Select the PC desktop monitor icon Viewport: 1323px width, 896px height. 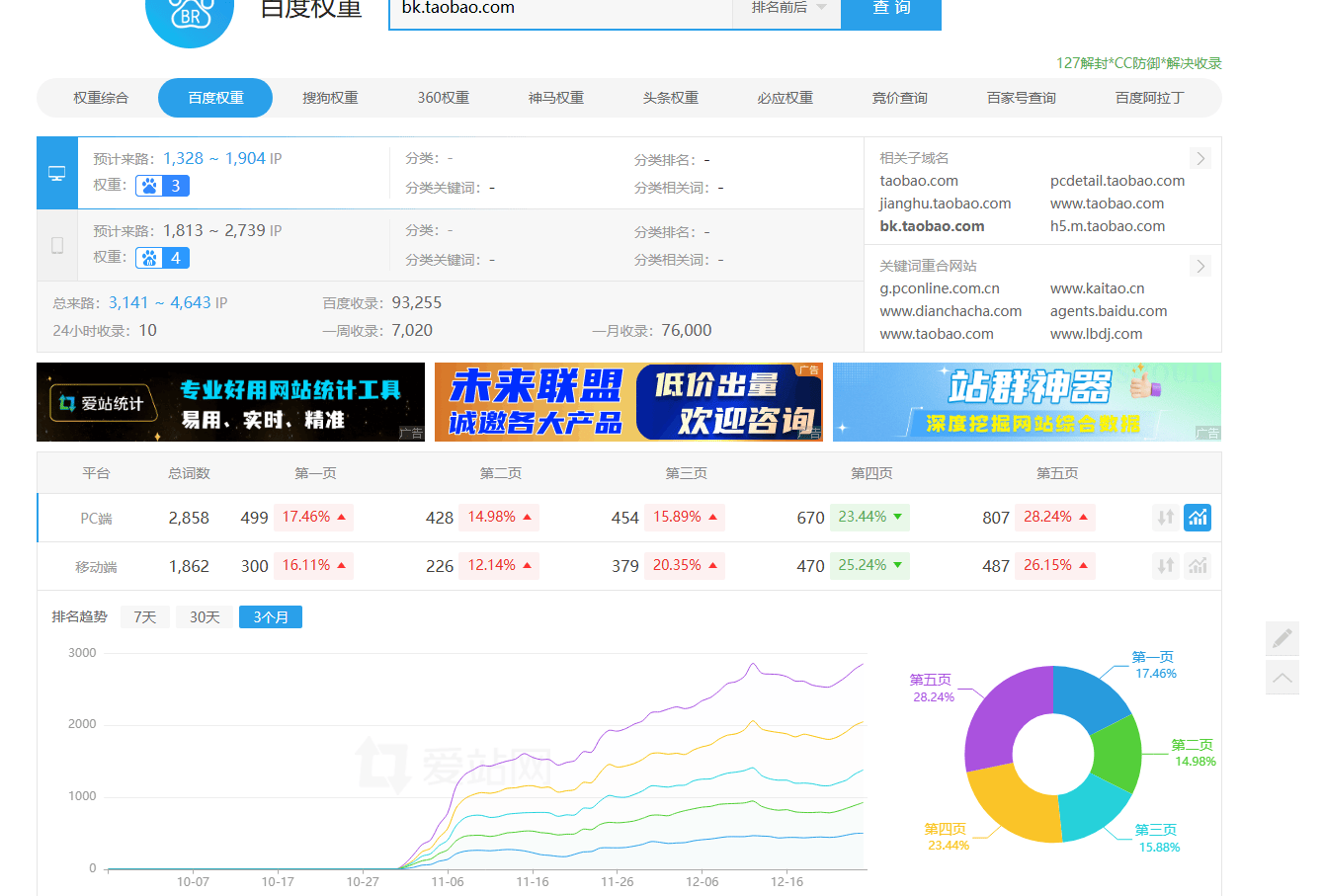point(57,173)
